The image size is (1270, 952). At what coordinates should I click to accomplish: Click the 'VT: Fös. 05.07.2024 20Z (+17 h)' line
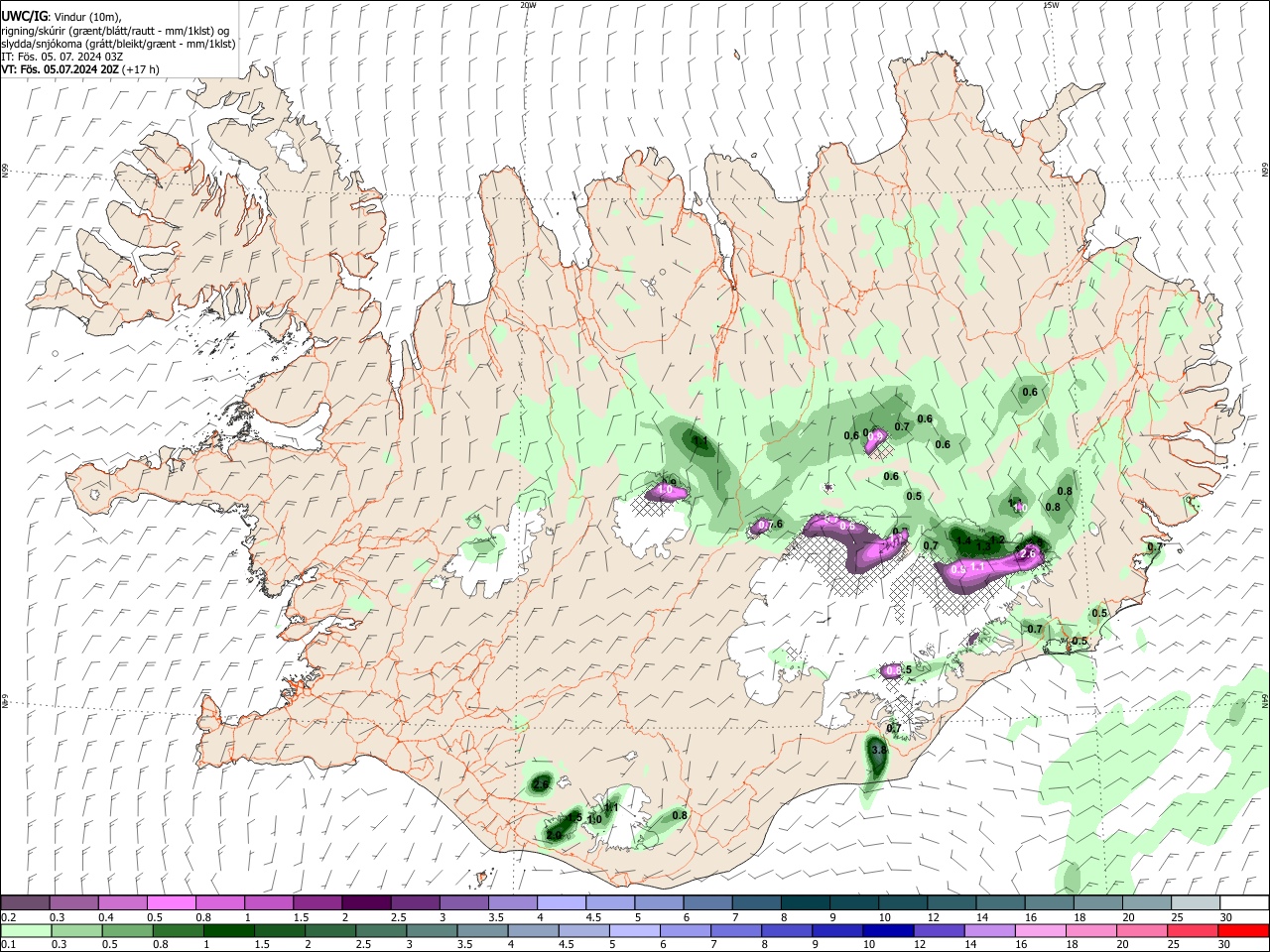point(80,69)
